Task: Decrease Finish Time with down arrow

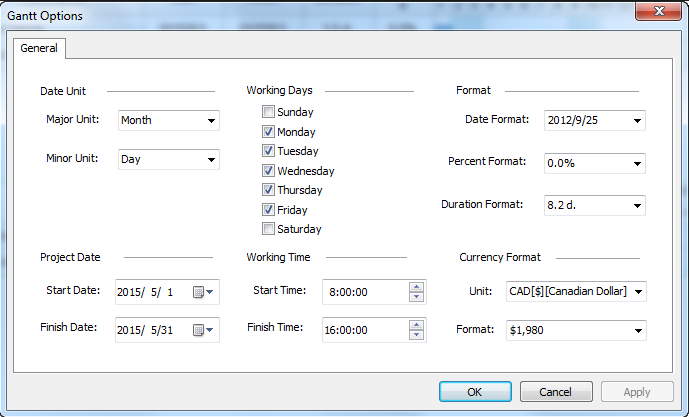Action: pos(417,335)
